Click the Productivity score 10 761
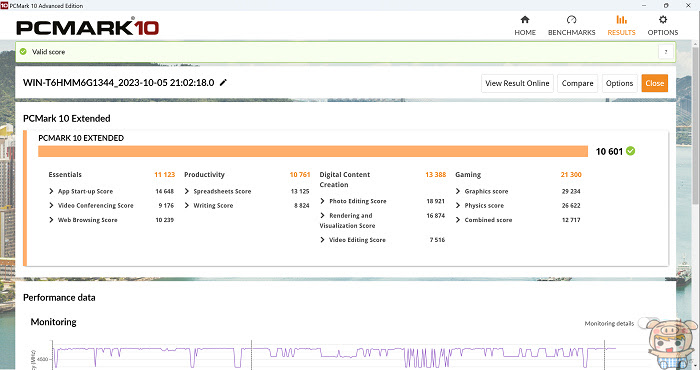This screenshot has width=700, height=370. [300, 175]
